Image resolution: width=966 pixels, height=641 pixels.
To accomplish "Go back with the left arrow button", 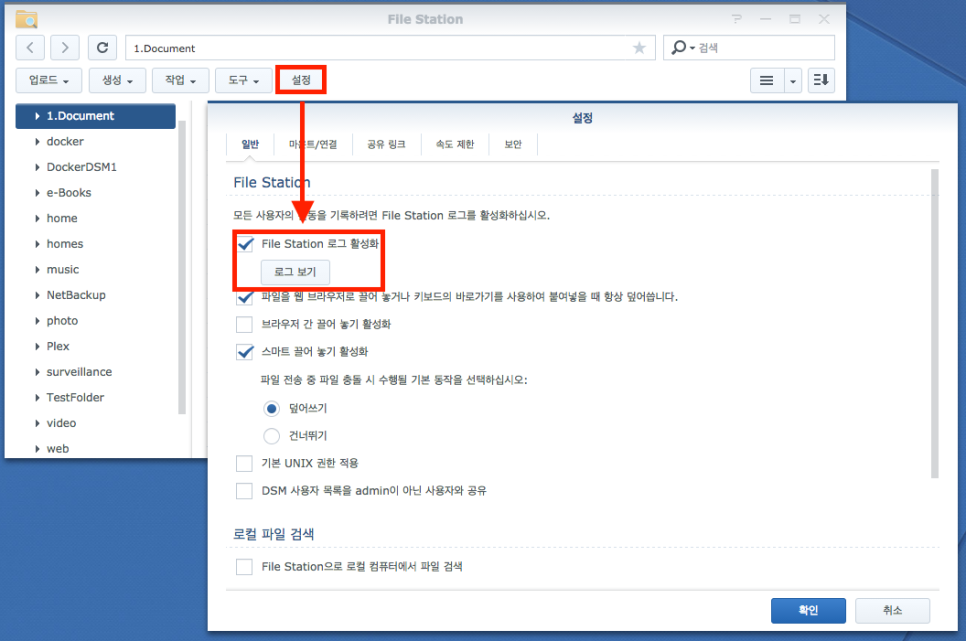I will [x=30, y=47].
